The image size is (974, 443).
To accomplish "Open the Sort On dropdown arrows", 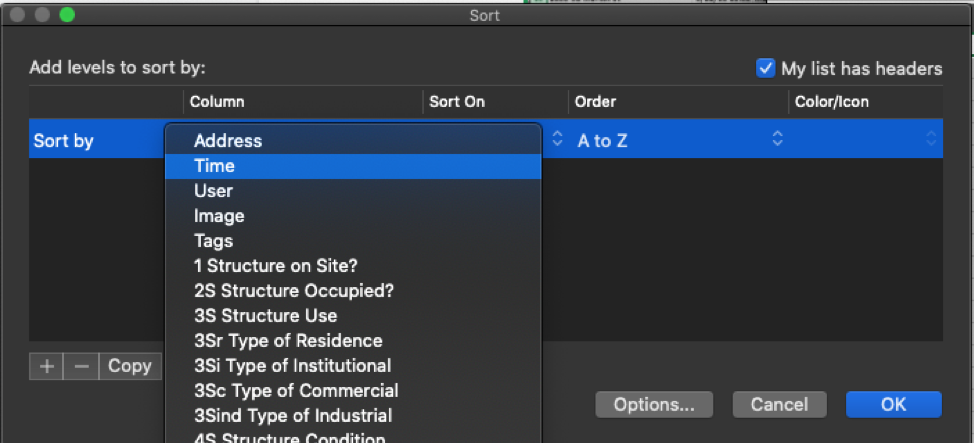I will (558, 141).
